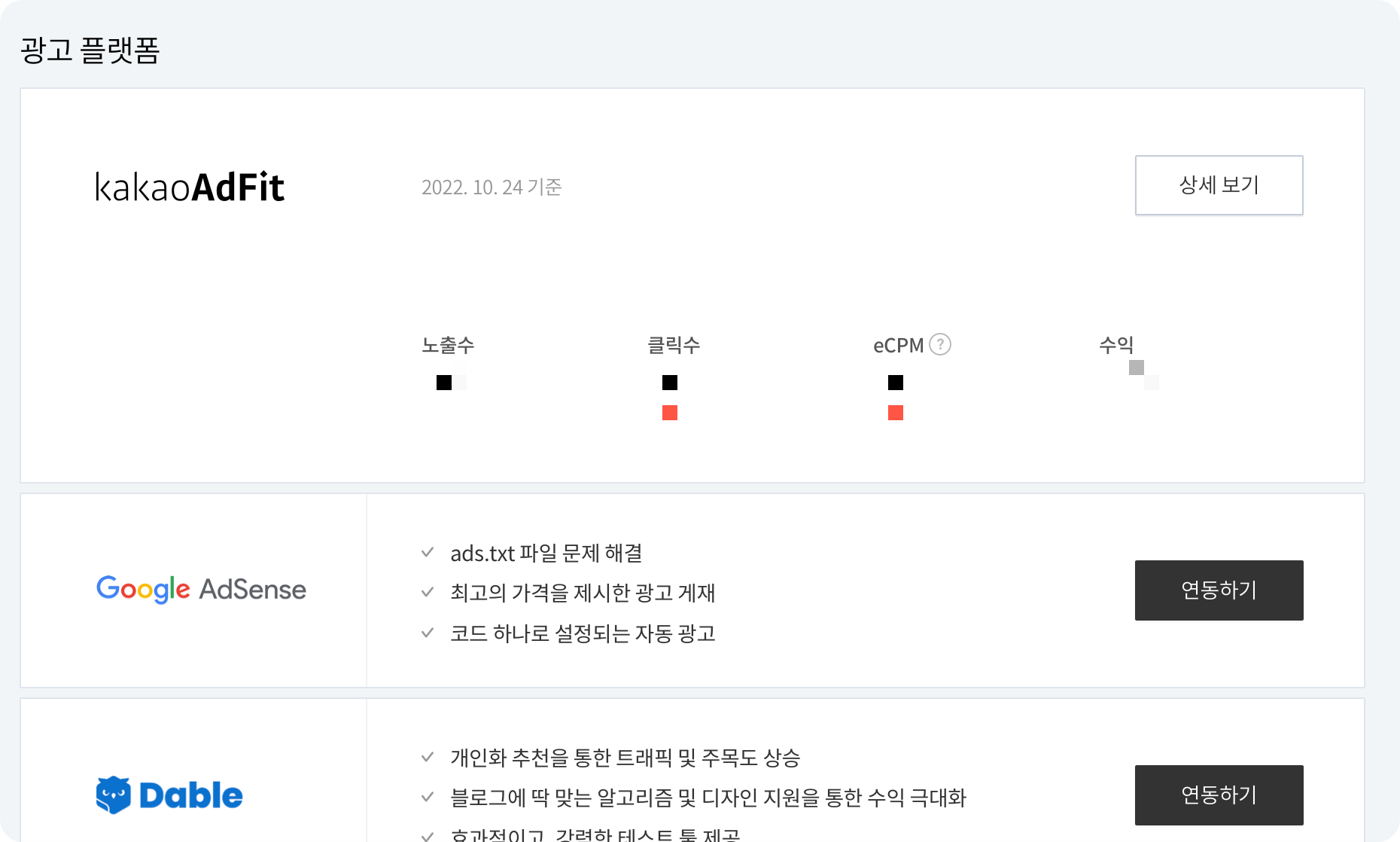
Task: Click the text ads.txt 파일 문제 해결
Action: (x=546, y=554)
